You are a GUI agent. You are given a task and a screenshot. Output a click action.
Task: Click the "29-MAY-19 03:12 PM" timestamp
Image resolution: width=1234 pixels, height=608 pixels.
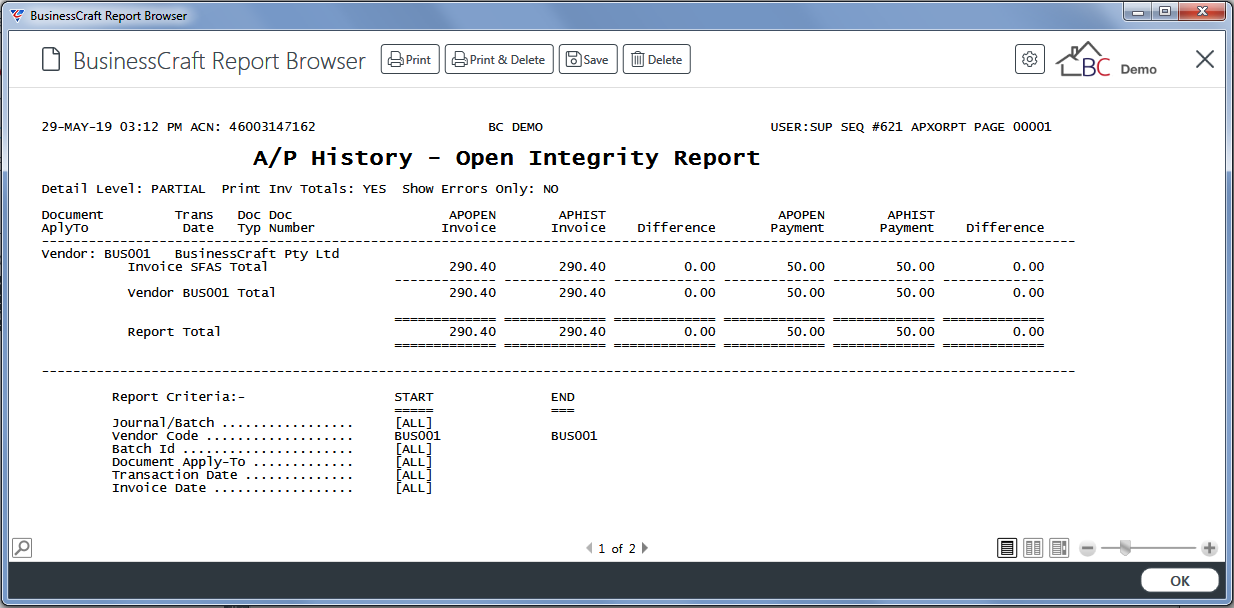click(112, 127)
